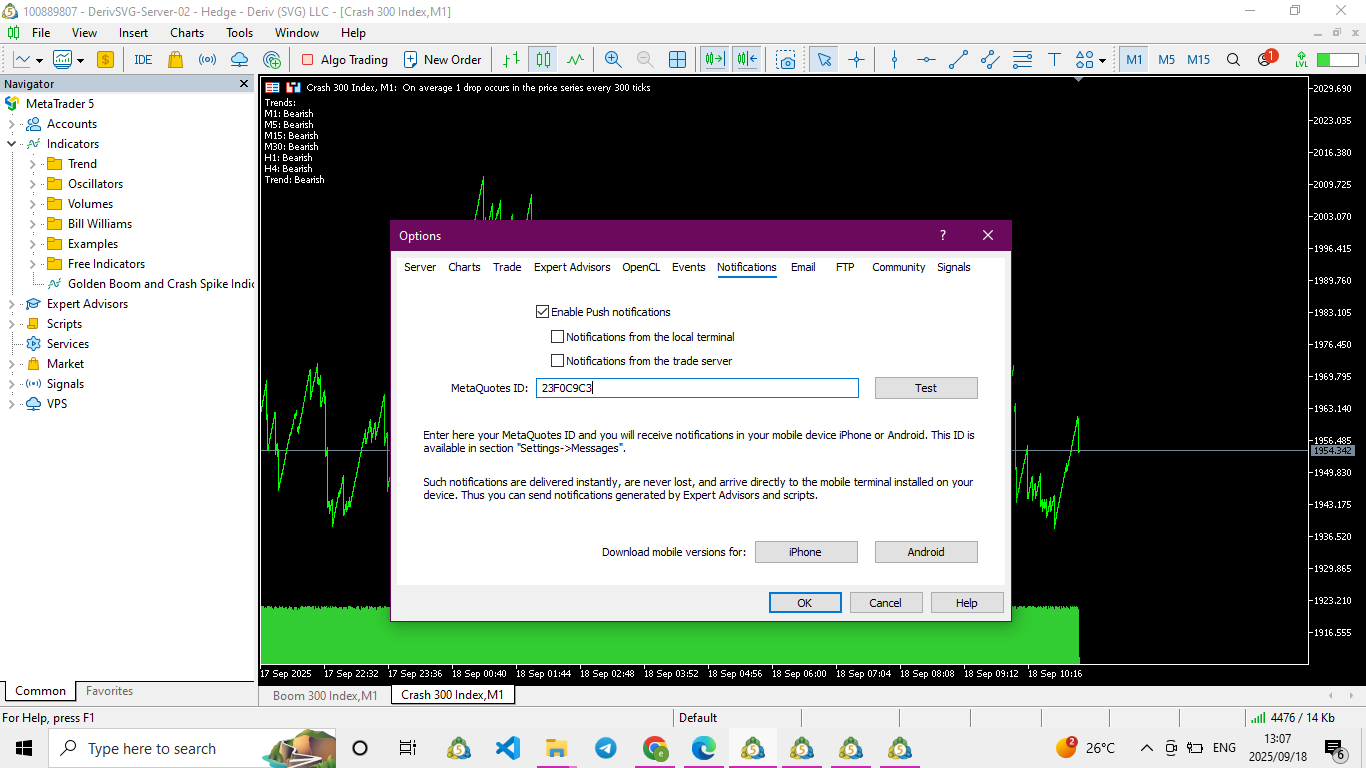Switch to the Expert Advisors options tab

[x=572, y=267]
